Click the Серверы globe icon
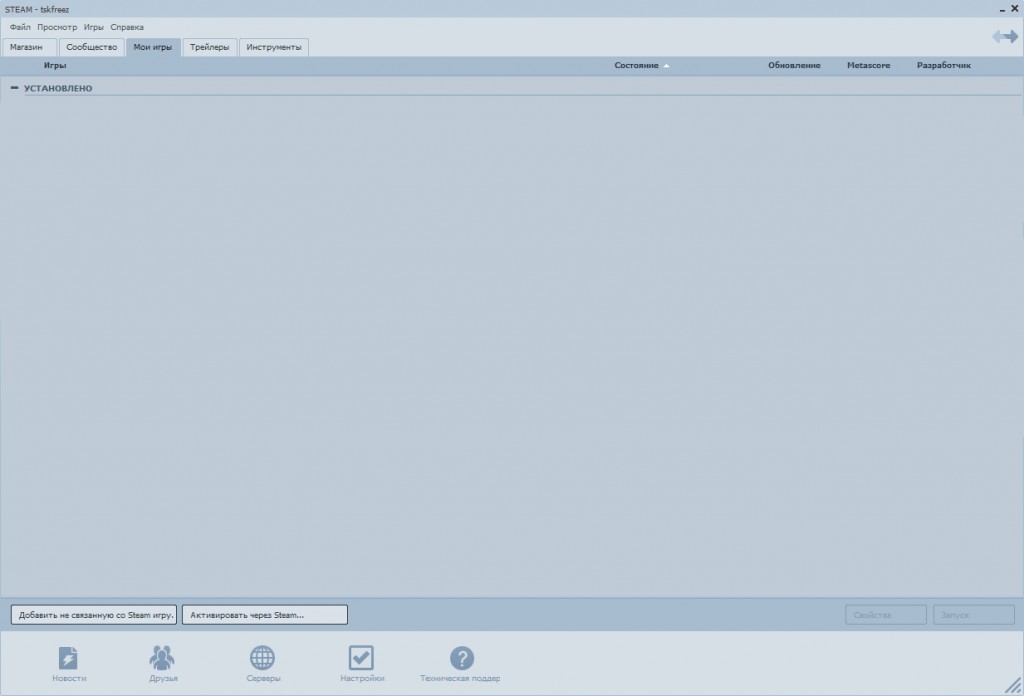This screenshot has width=1024, height=696. coord(263,658)
